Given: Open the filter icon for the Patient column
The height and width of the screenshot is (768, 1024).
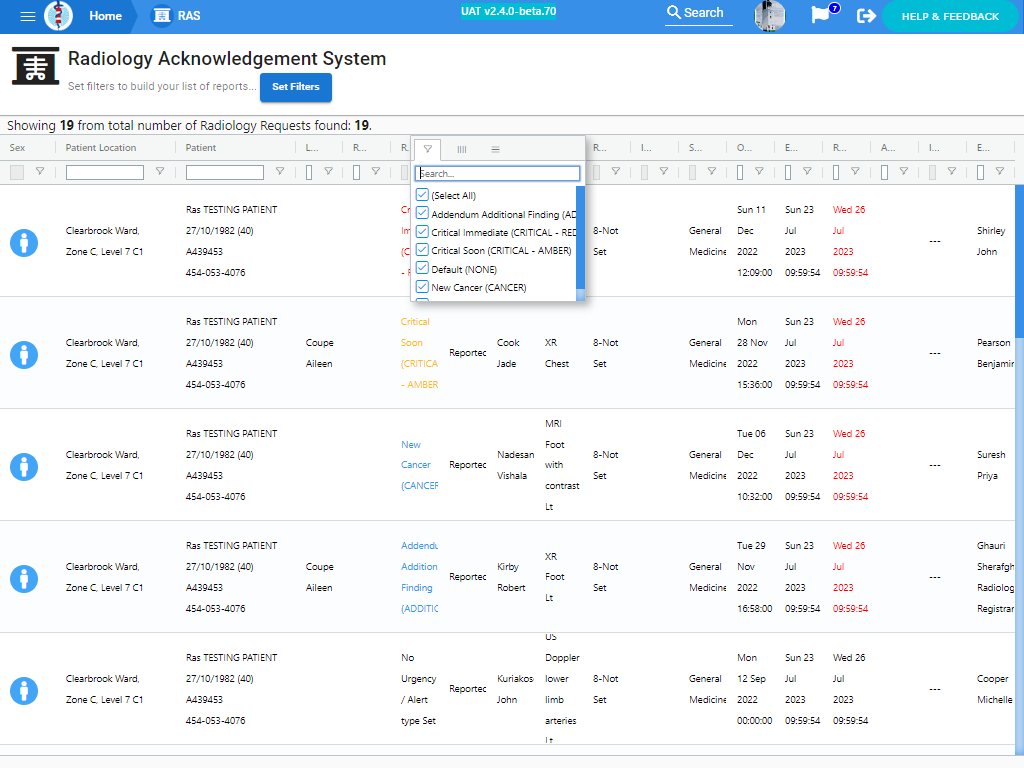Looking at the screenshot, I should 280,172.
